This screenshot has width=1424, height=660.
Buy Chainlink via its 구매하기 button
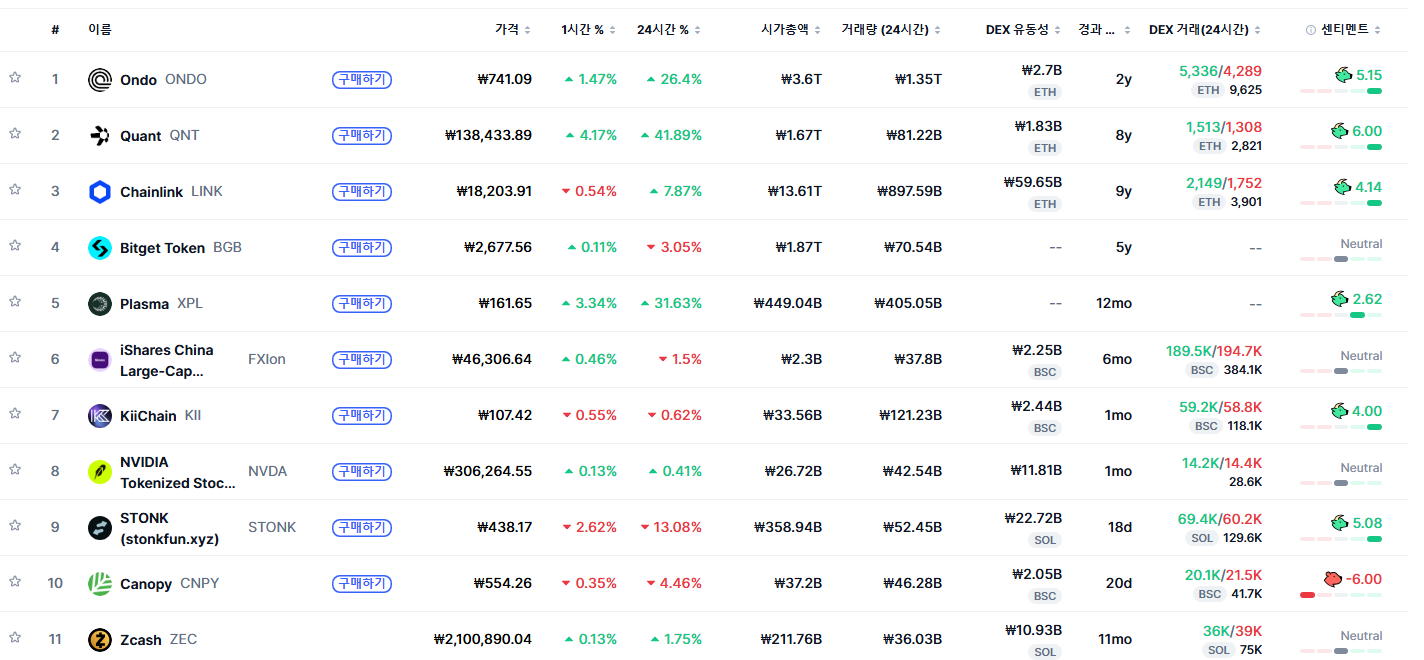361,191
